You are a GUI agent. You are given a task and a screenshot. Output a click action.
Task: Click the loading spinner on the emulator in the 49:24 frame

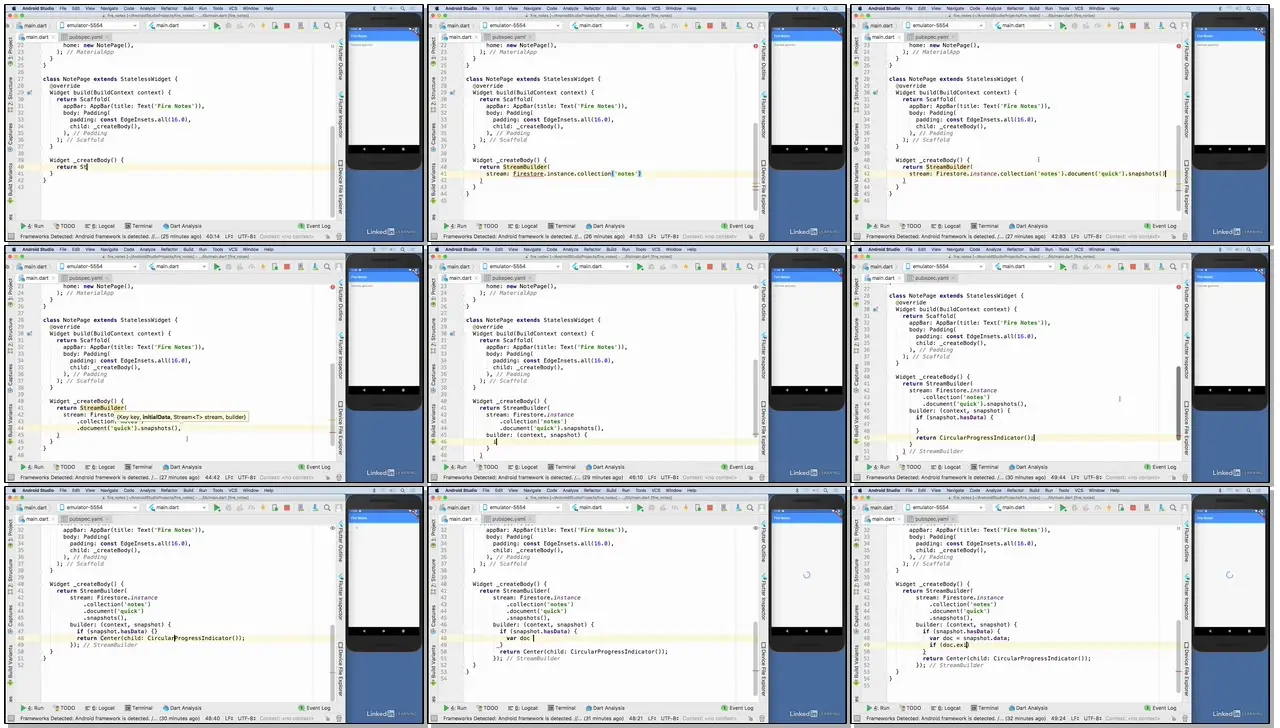[1230, 575]
